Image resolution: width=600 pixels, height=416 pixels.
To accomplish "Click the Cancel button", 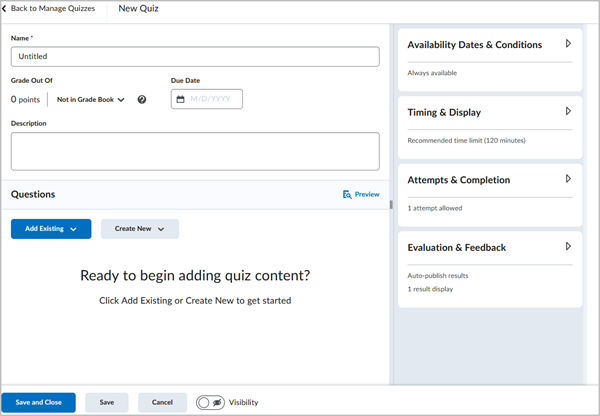I will click(x=162, y=402).
